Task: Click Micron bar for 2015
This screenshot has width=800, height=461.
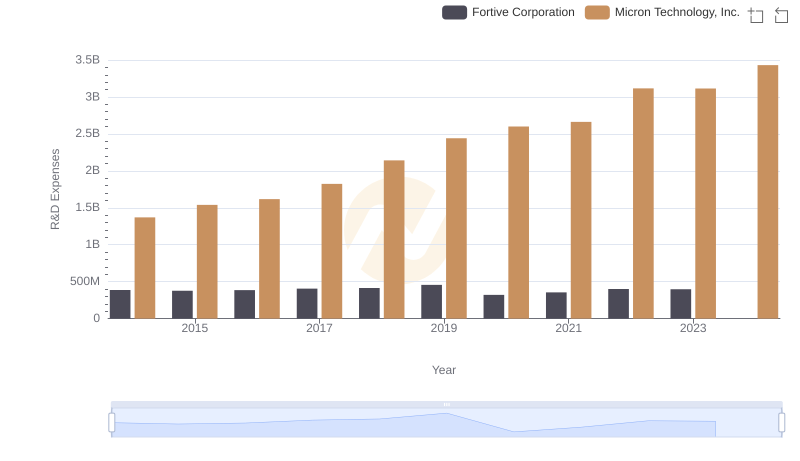Action: click(207, 262)
